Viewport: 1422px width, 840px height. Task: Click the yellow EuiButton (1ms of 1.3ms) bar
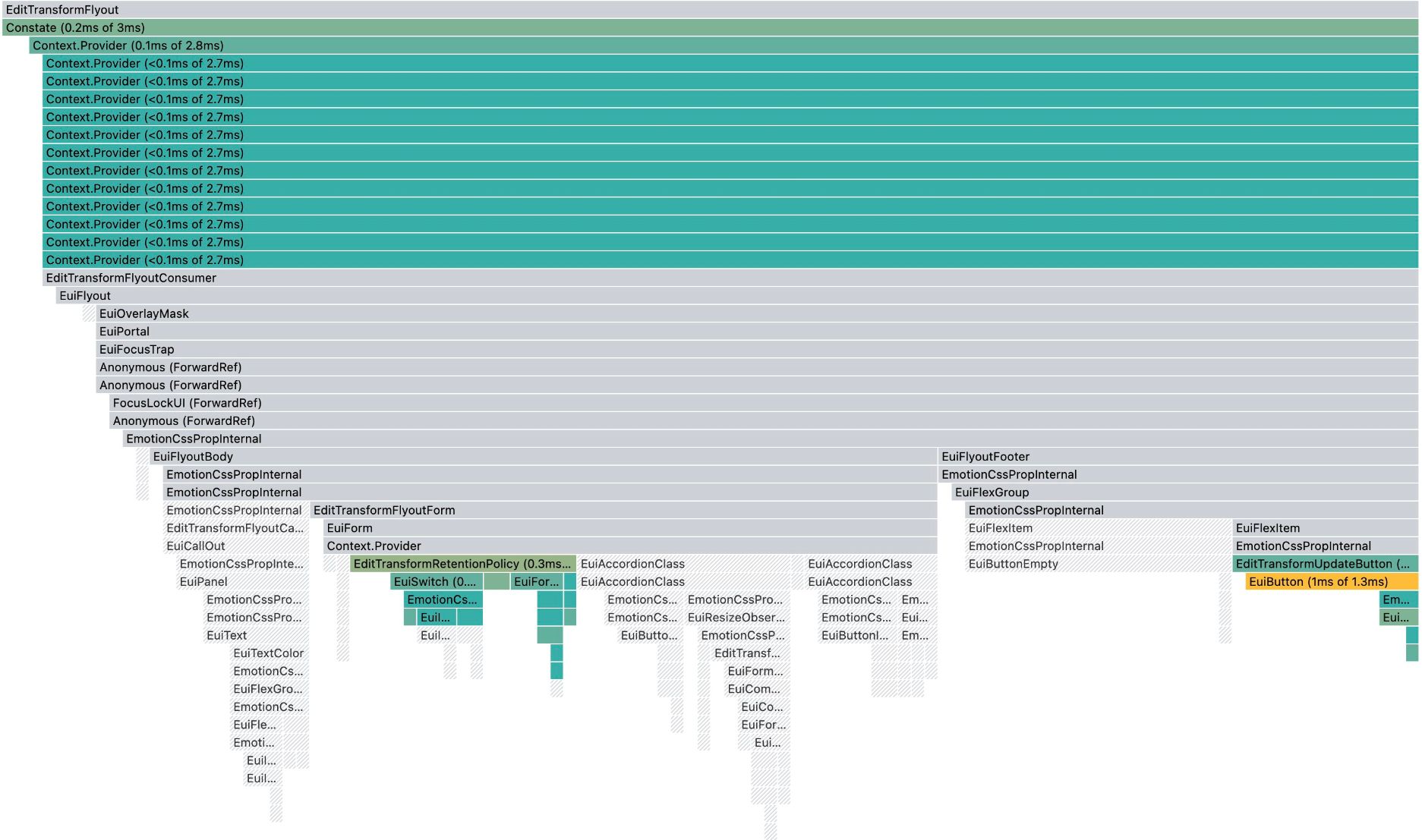tap(1332, 581)
